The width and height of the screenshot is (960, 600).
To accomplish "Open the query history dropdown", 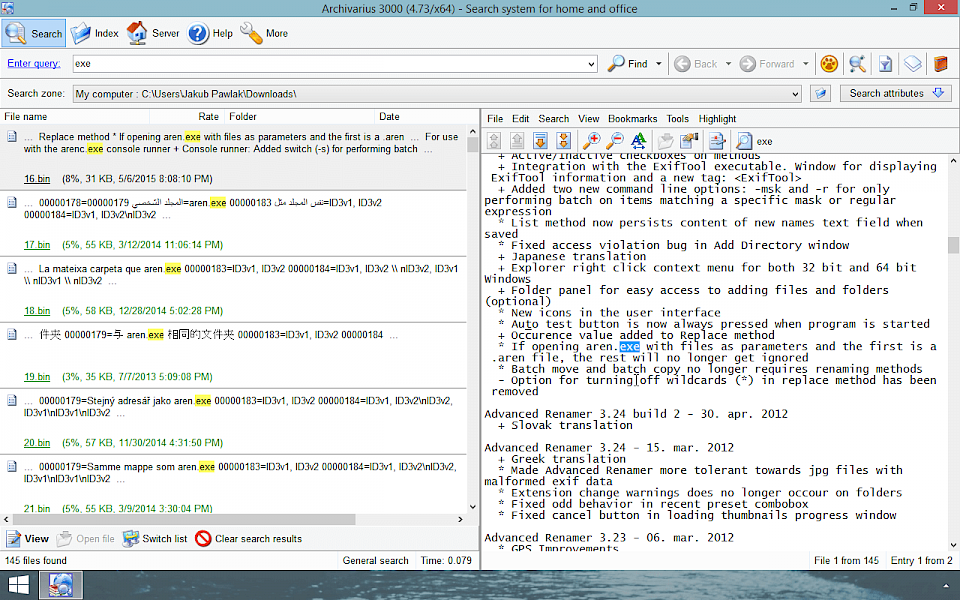I will point(591,64).
